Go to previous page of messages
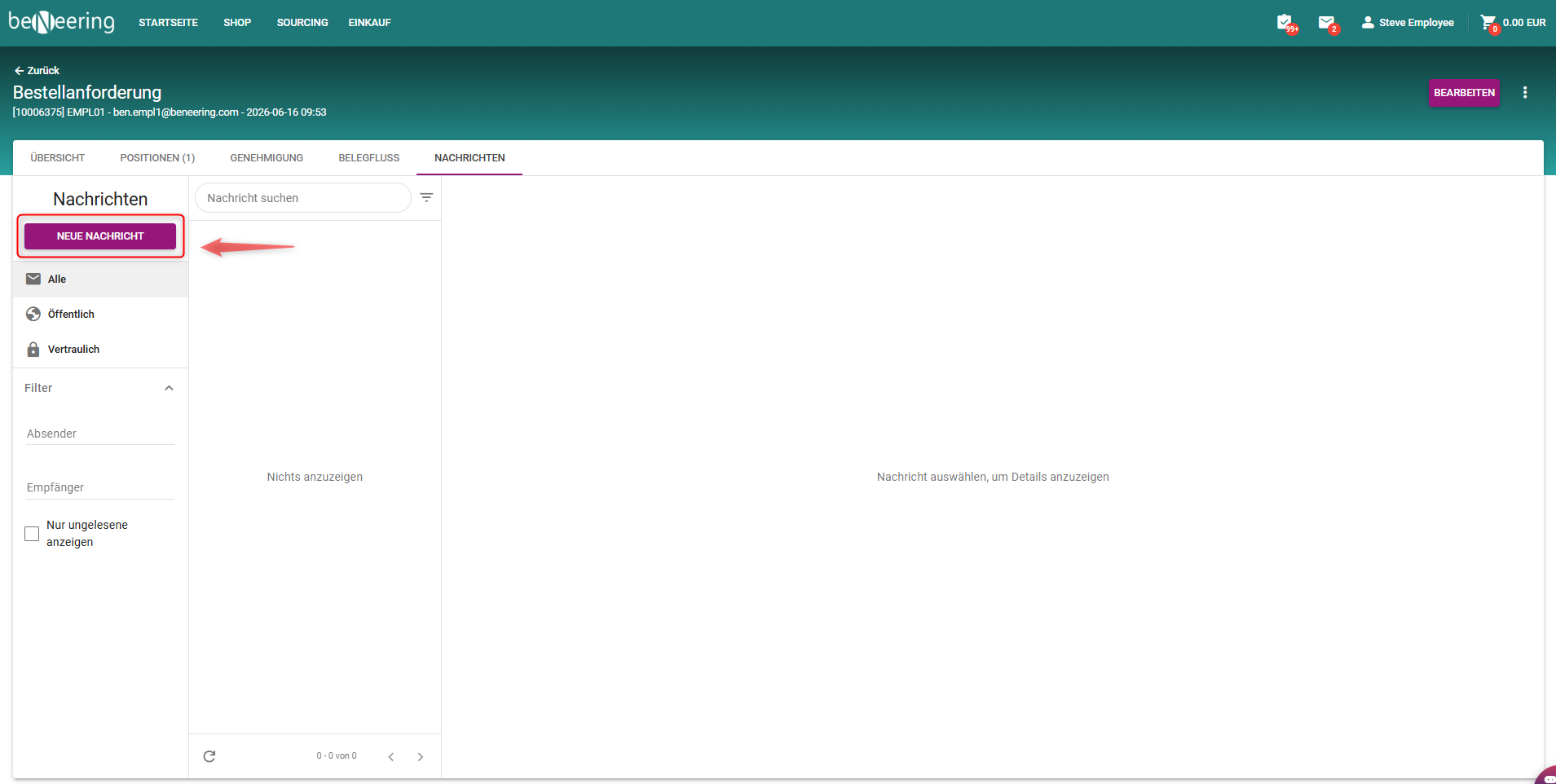 (x=391, y=757)
